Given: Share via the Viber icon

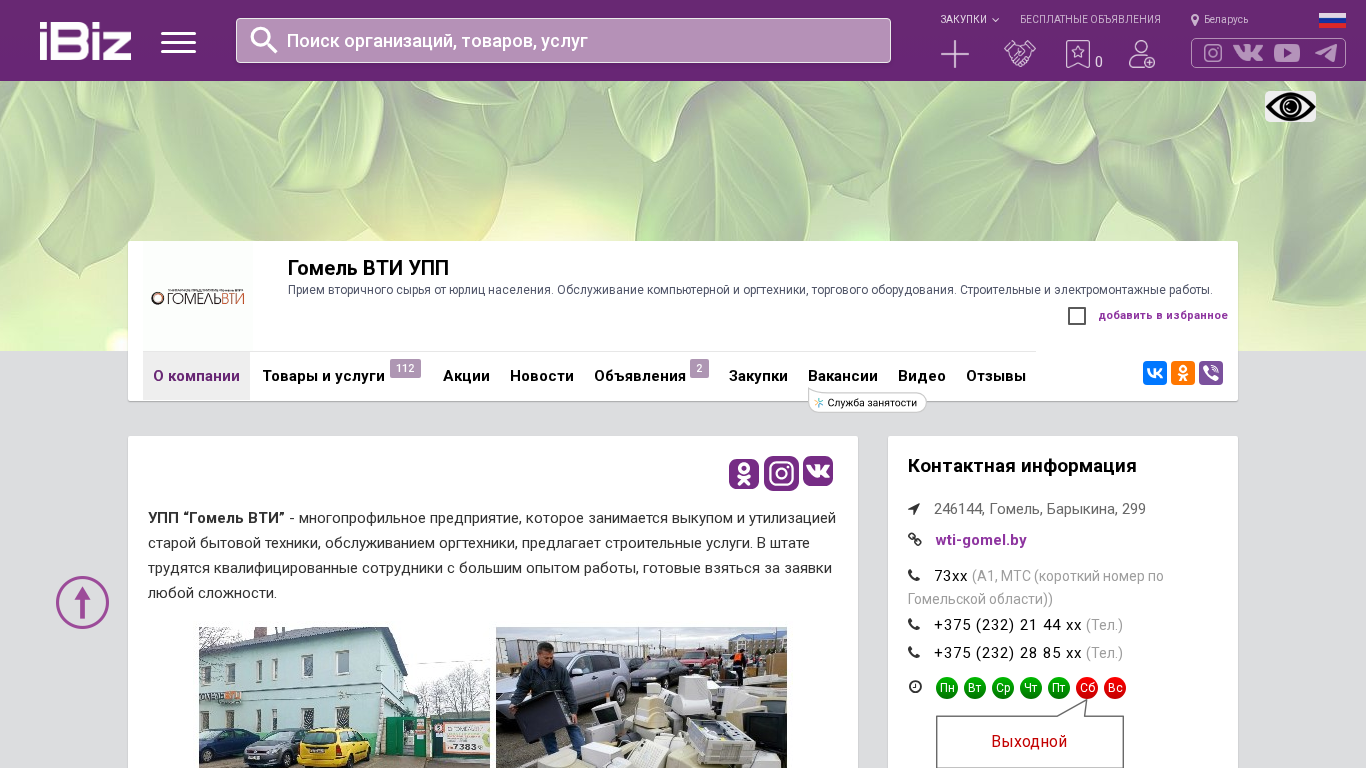Looking at the screenshot, I should (x=1211, y=373).
